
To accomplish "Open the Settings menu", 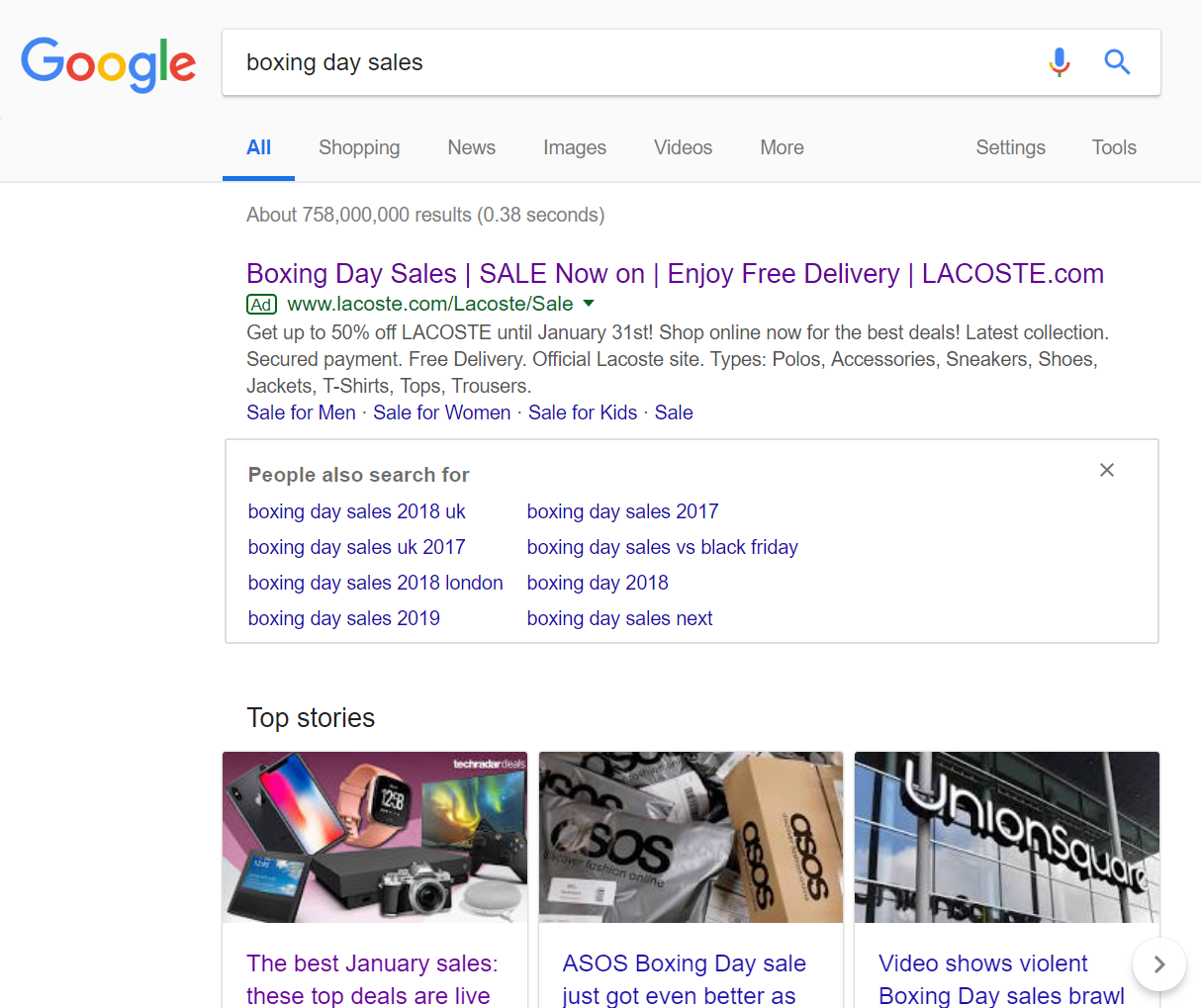I will pos(1010,147).
